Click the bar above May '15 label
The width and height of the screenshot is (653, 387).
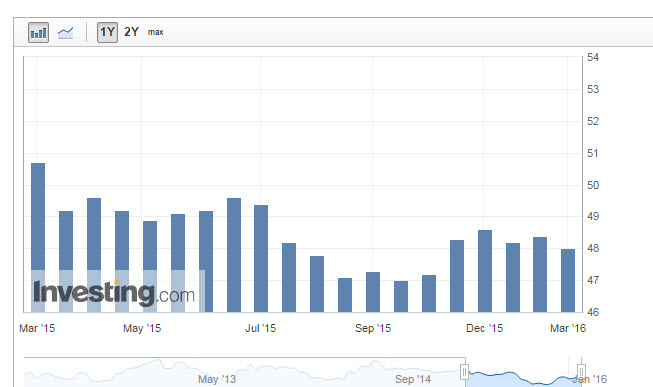(150, 266)
